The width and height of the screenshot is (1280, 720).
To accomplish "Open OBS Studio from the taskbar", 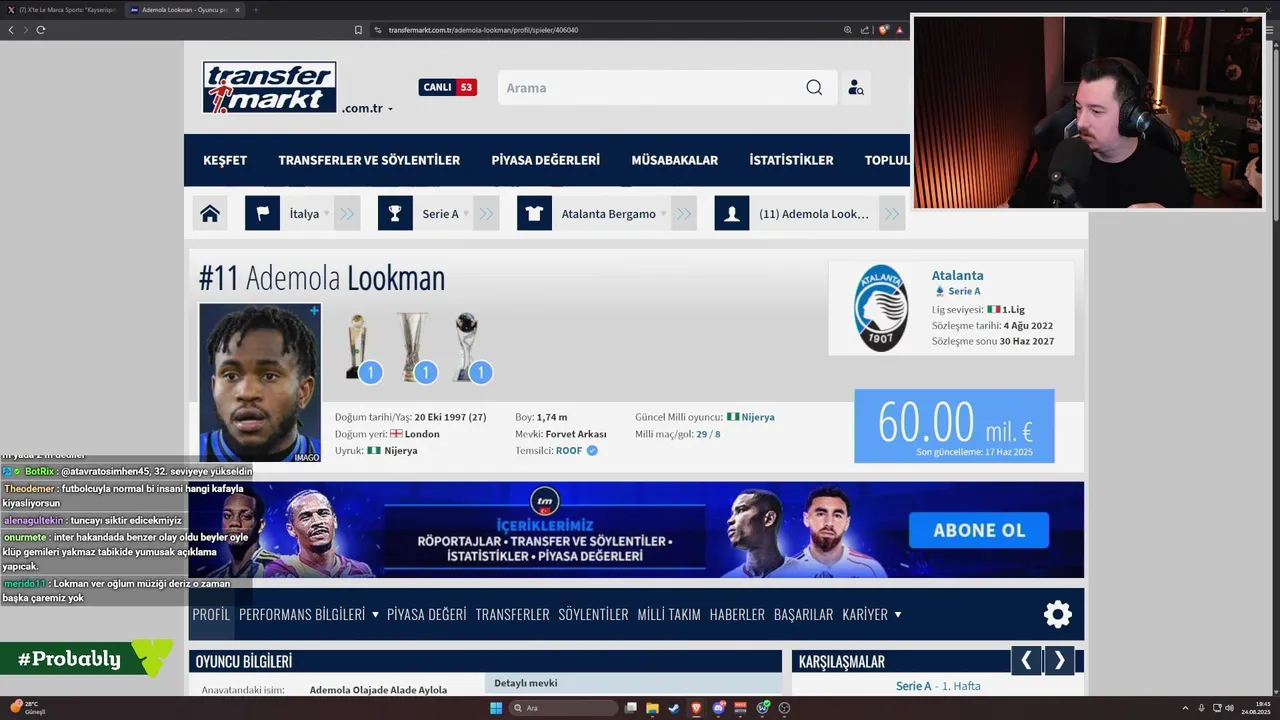I will (784, 708).
